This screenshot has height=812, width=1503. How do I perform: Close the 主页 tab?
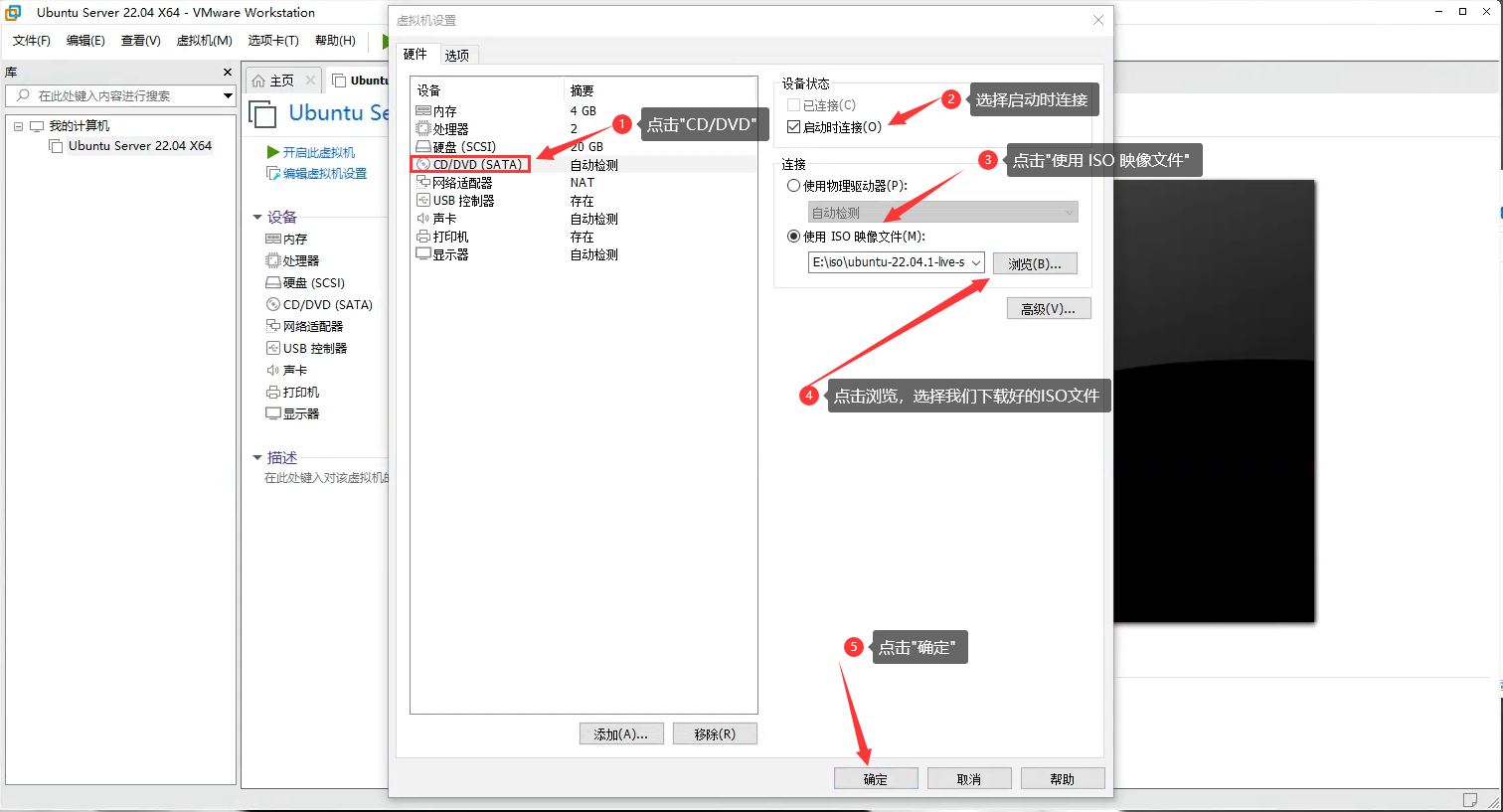tap(310, 81)
